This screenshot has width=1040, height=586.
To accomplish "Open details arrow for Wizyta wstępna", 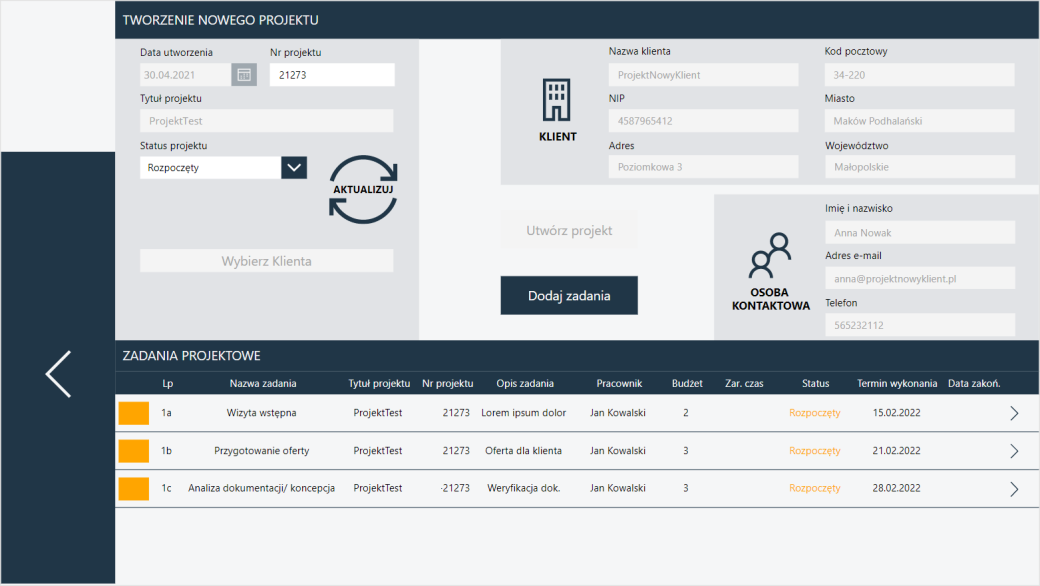I will click(1014, 413).
